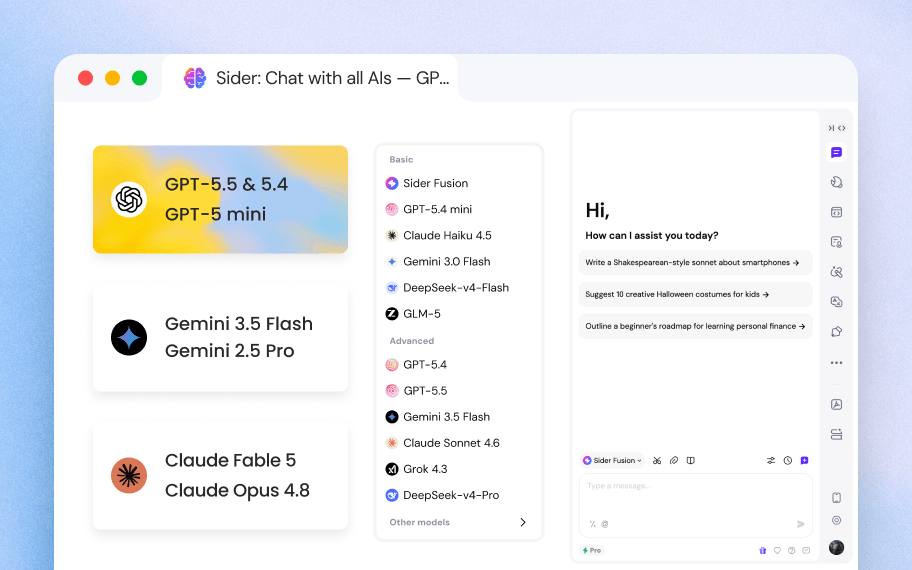Screen dimensions: 912x570
Task: Click the "Advanced" section header
Action: (411, 341)
